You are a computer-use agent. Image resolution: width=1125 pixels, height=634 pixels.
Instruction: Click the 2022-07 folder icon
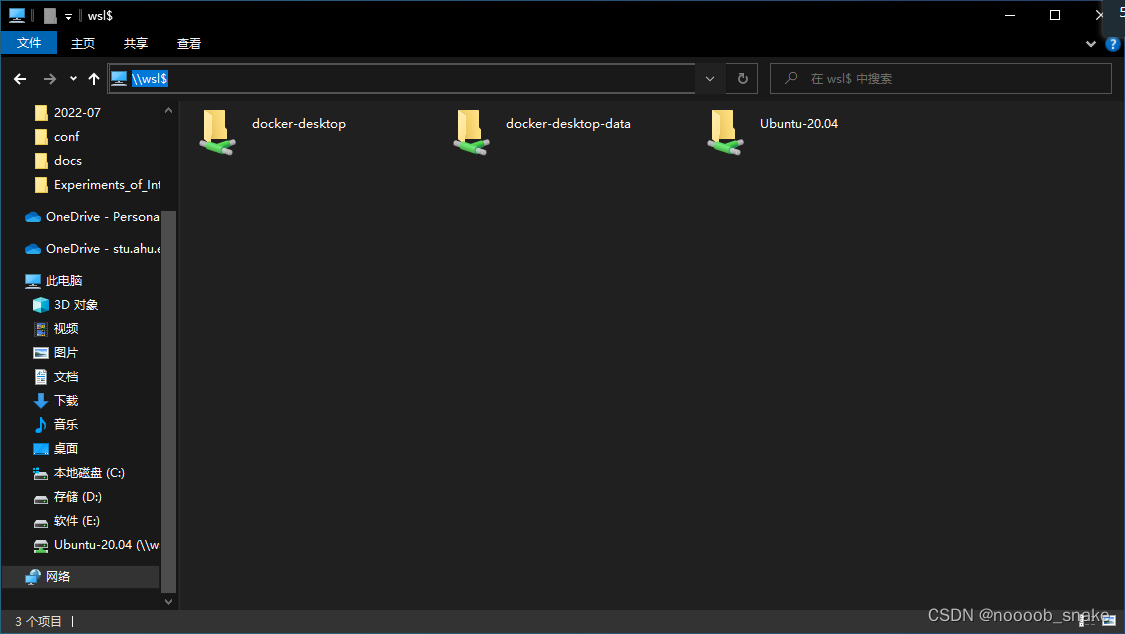tap(42, 113)
